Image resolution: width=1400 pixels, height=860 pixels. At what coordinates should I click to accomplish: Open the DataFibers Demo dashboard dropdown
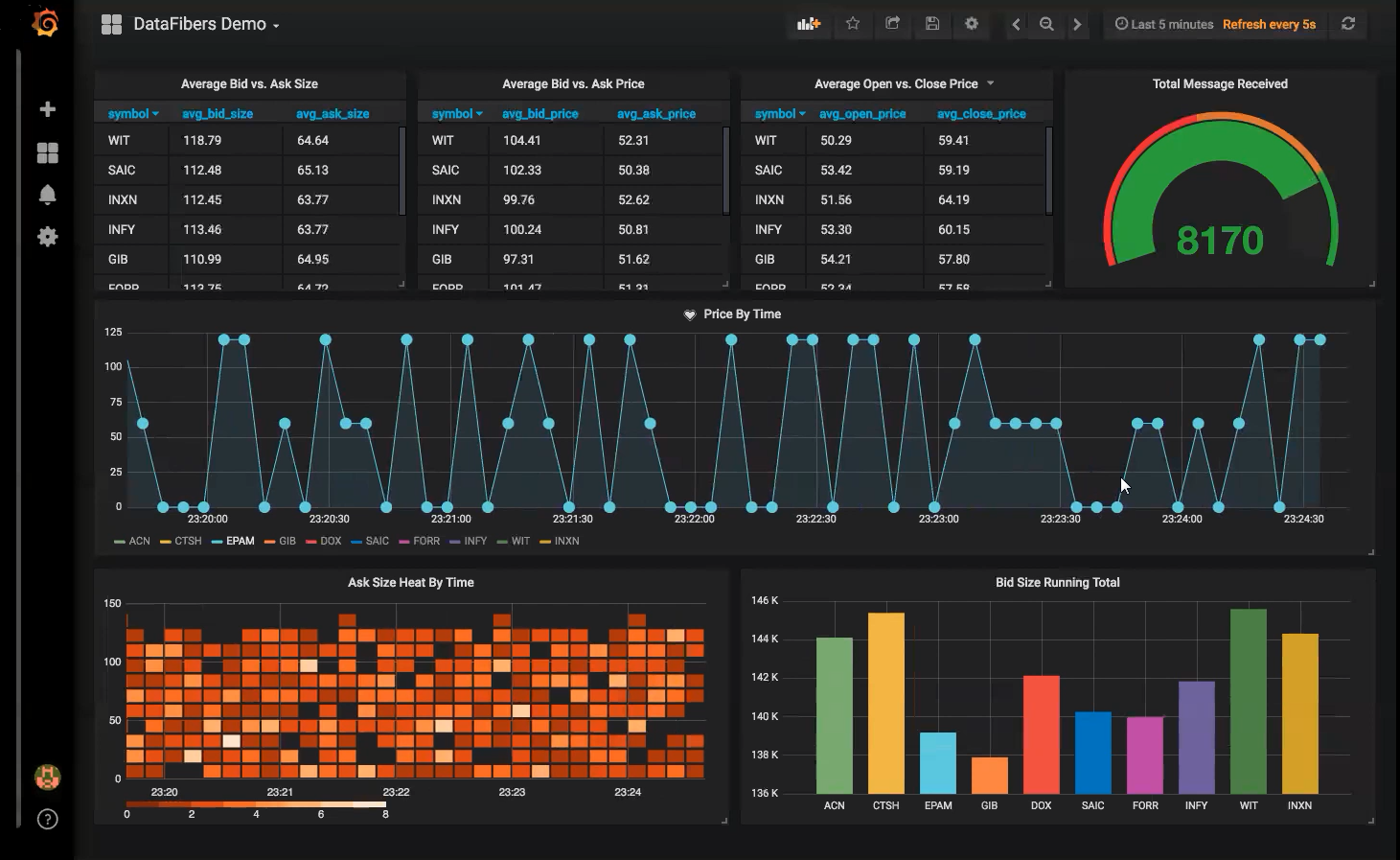coord(205,25)
